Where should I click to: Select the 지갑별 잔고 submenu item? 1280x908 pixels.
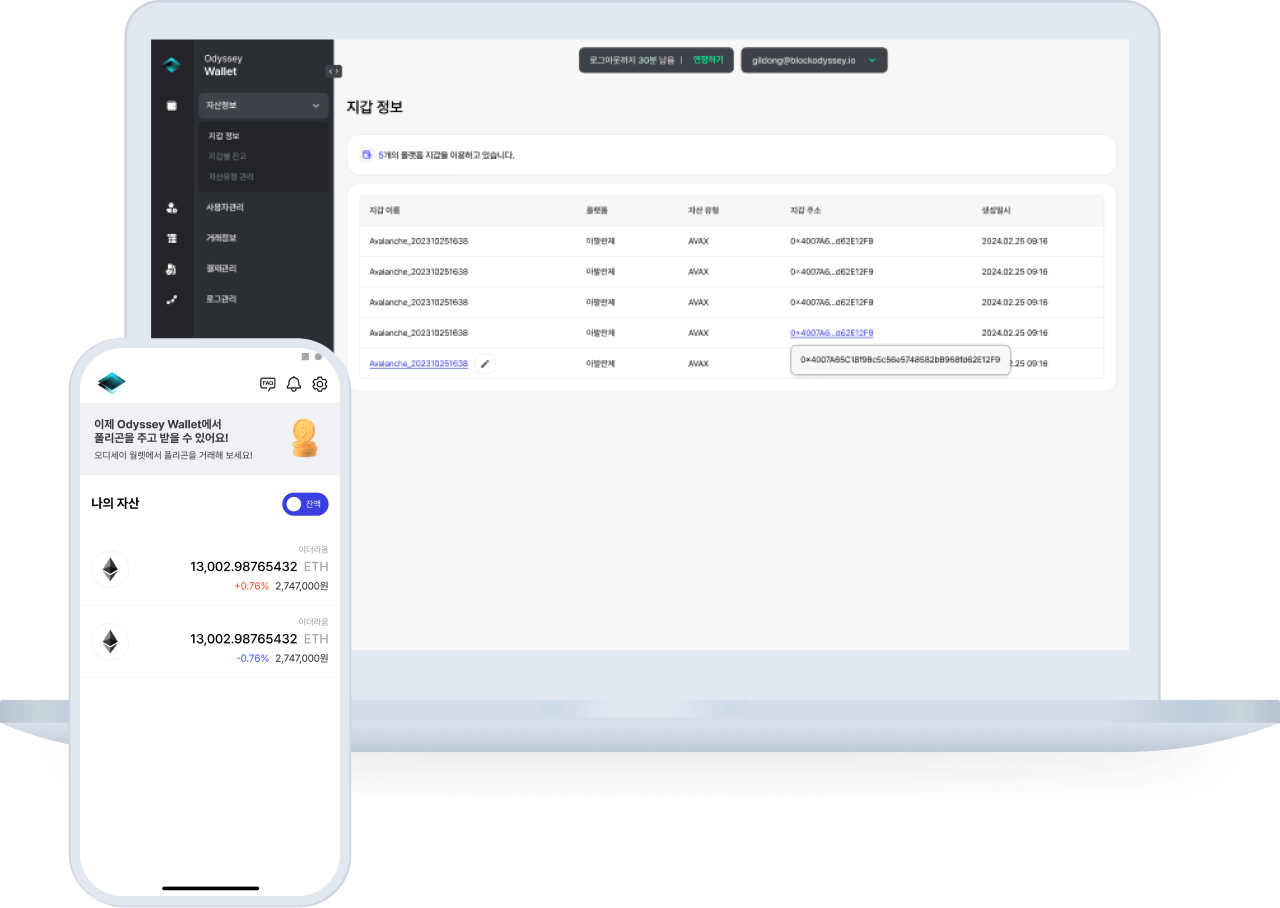[x=227, y=156]
